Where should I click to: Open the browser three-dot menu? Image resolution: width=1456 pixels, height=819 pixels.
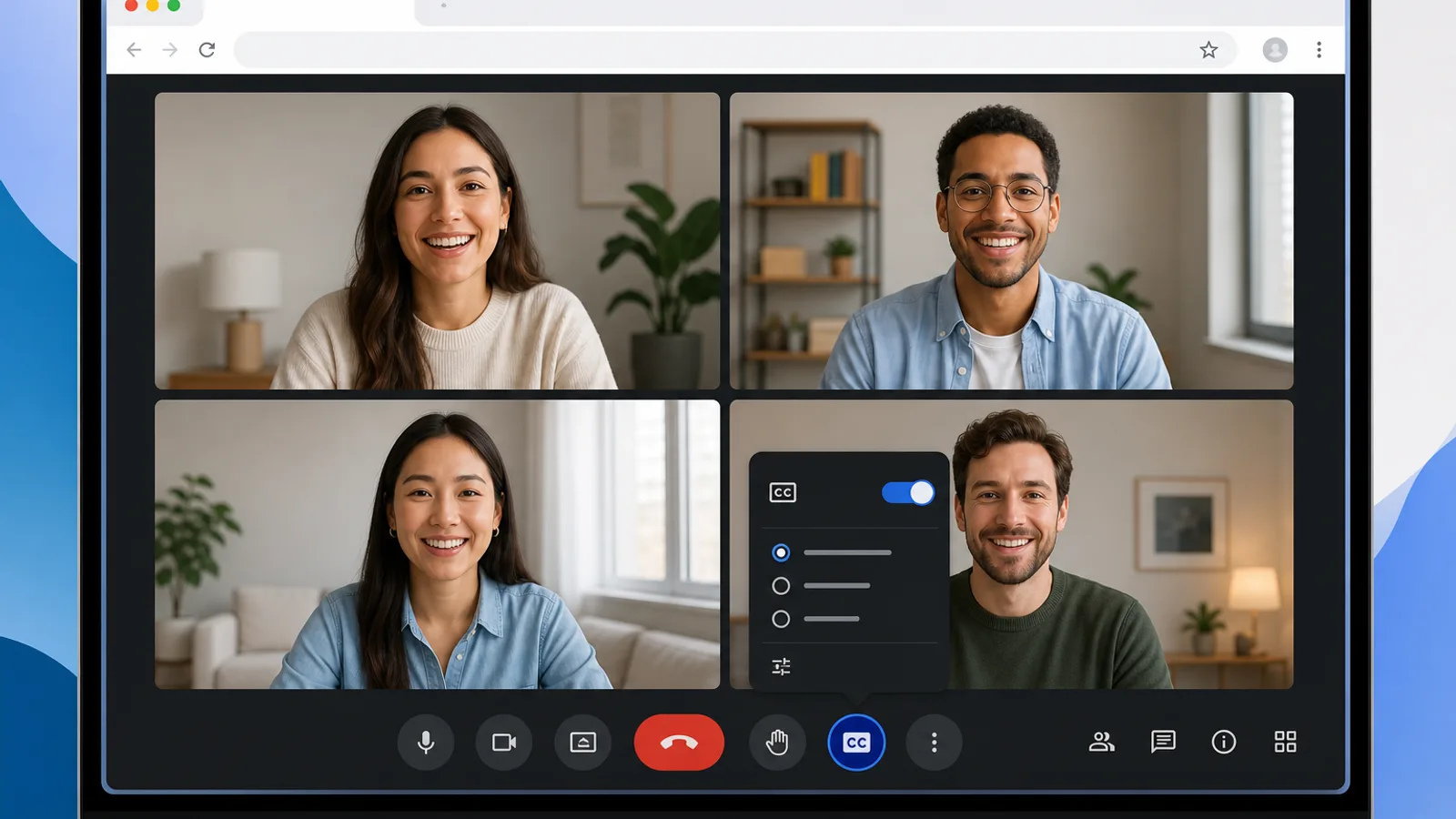pos(1319,50)
